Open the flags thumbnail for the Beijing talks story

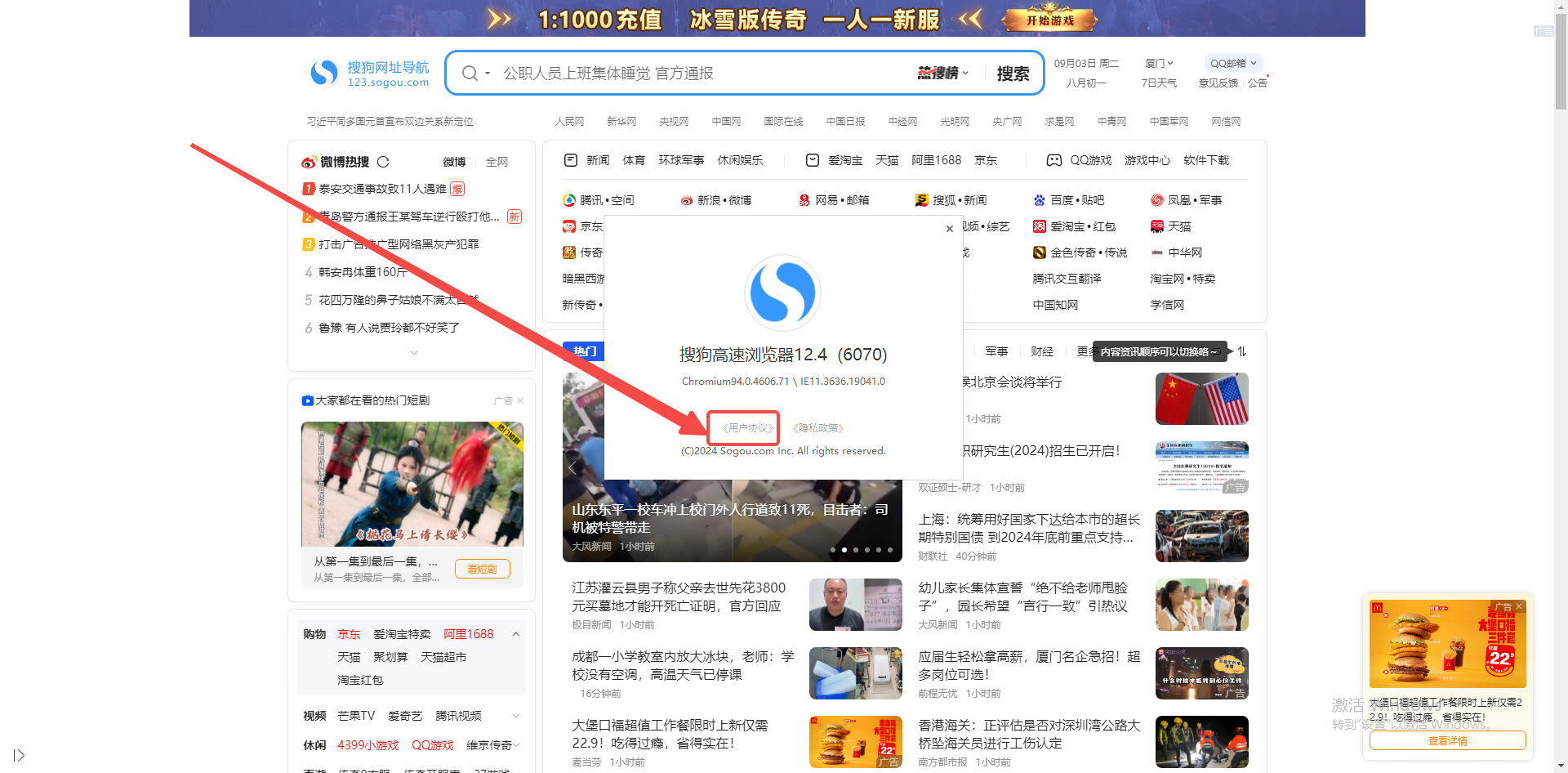(1201, 399)
